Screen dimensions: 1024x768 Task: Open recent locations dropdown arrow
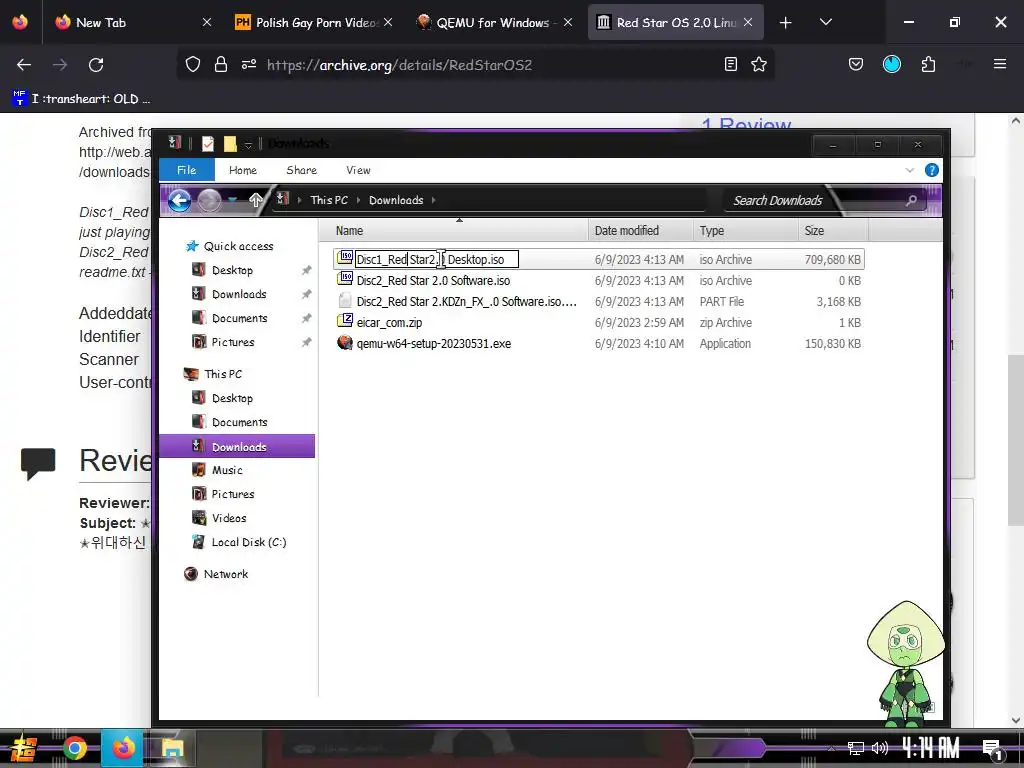click(232, 200)
